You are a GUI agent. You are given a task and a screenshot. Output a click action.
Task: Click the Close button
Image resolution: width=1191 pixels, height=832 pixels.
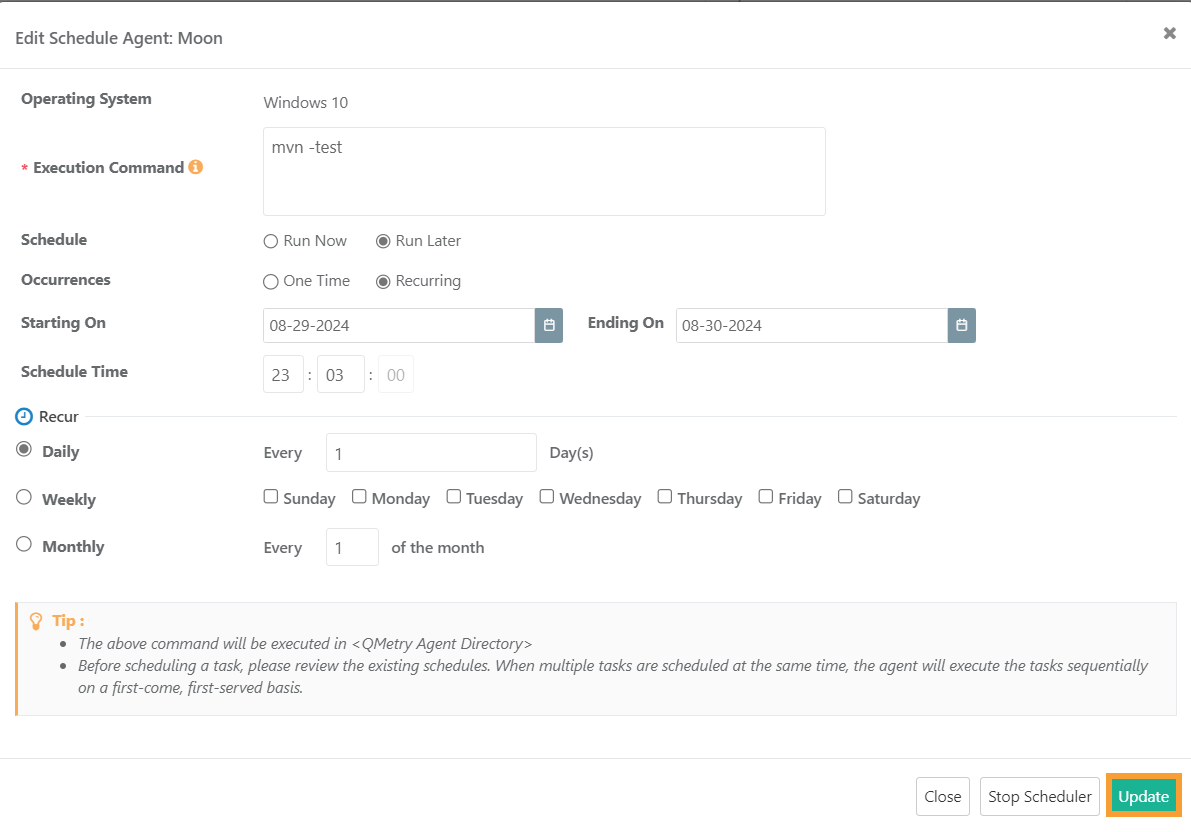tap(942, 796)
